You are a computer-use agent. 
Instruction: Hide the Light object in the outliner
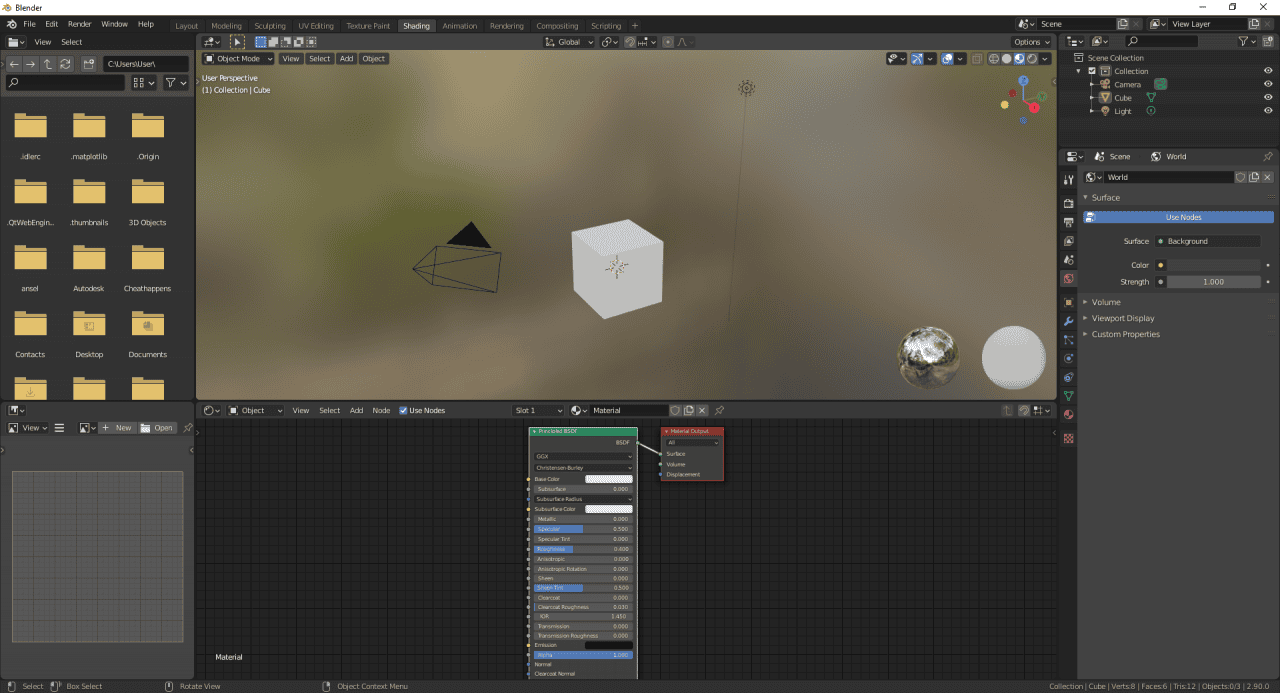pos(1267,111)
